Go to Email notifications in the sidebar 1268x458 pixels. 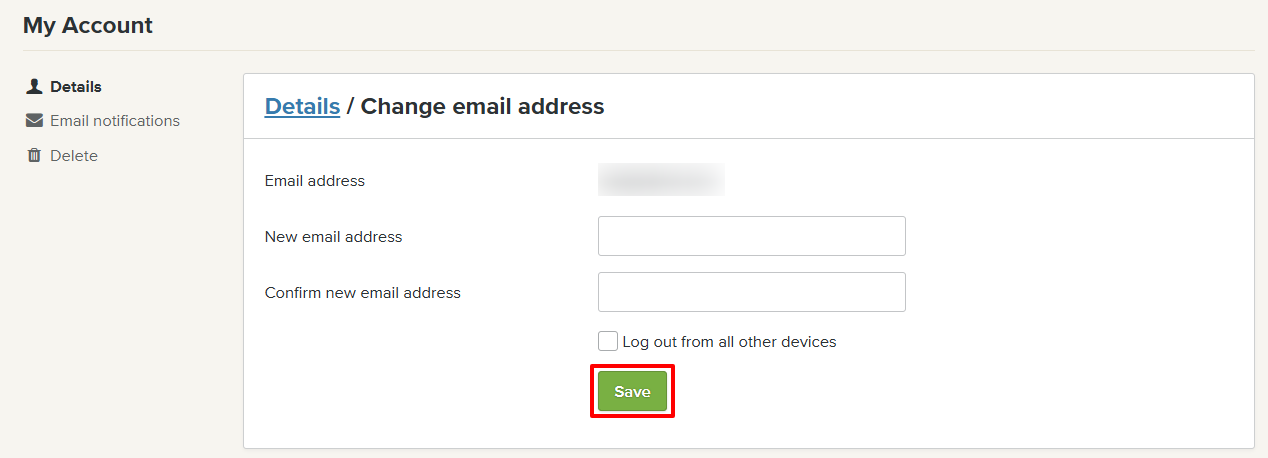click(x=115, y=121)
